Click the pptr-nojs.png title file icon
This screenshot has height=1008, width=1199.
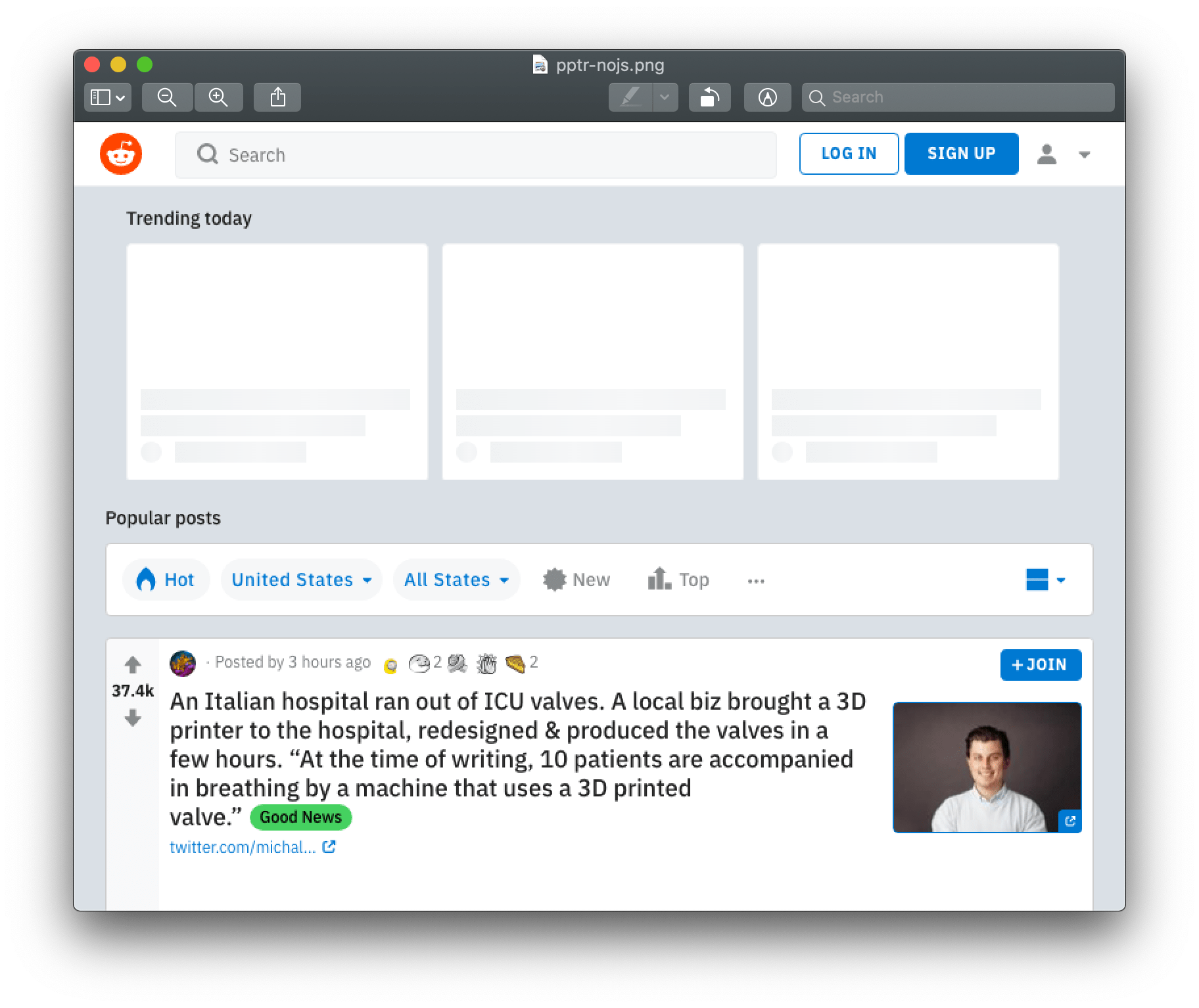click(540, 64)
